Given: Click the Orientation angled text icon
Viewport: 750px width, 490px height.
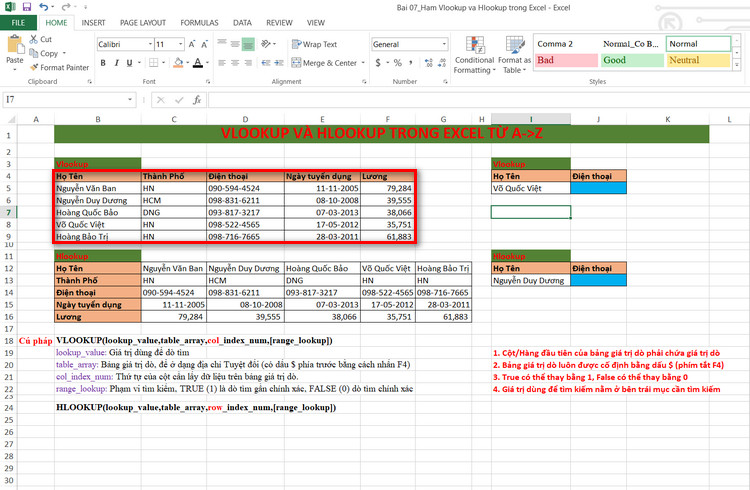Looking at the screenshot, I should (266, 44).
